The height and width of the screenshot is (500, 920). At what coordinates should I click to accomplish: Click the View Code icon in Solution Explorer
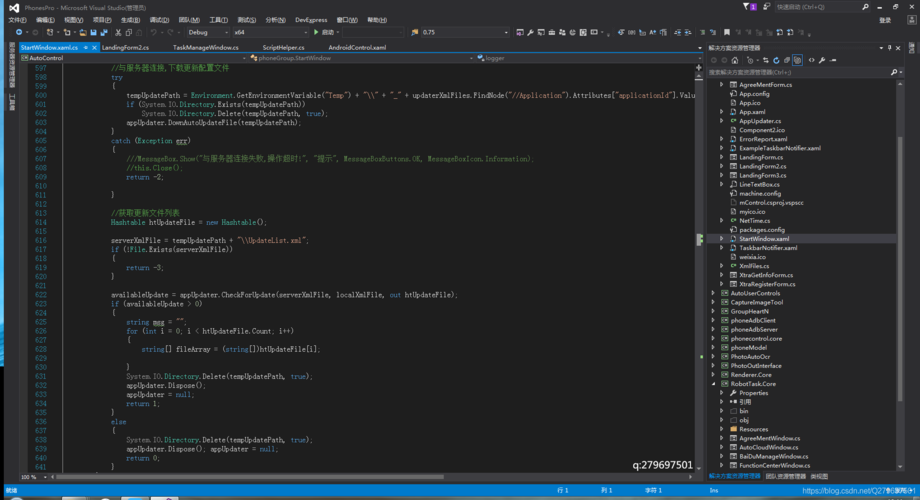[811, 60]
